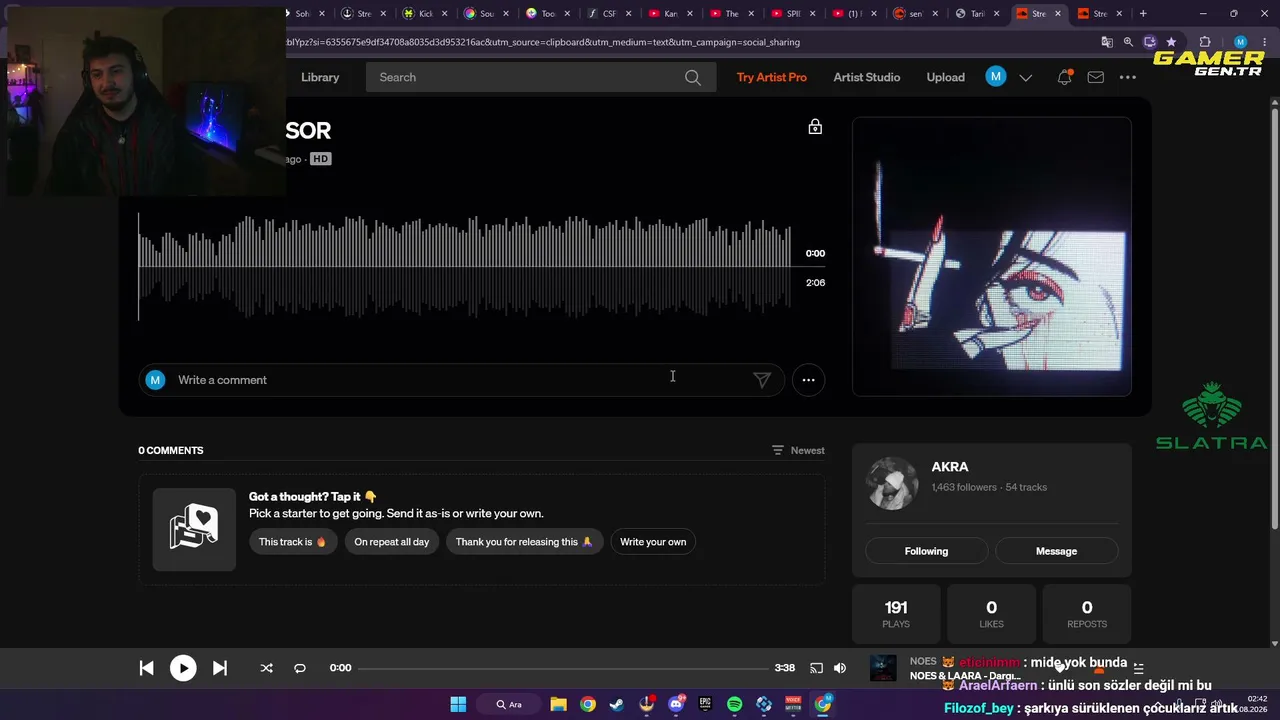Open the notifications bell
This screenshot has height=720, width=1280.
pos(1065,77)
